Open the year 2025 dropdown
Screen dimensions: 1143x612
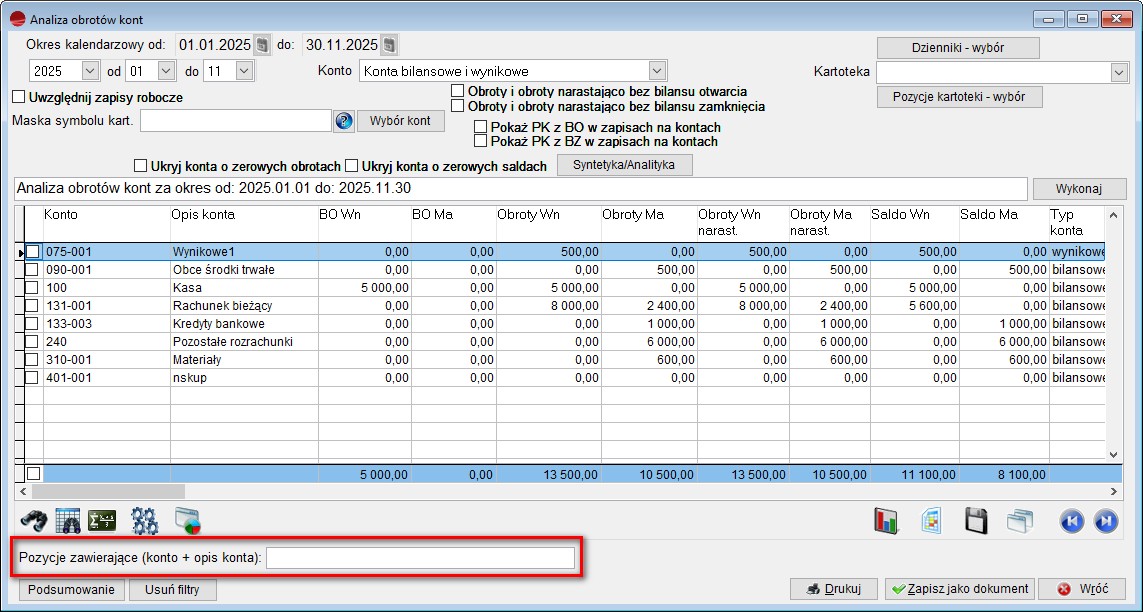pos(90,71)
